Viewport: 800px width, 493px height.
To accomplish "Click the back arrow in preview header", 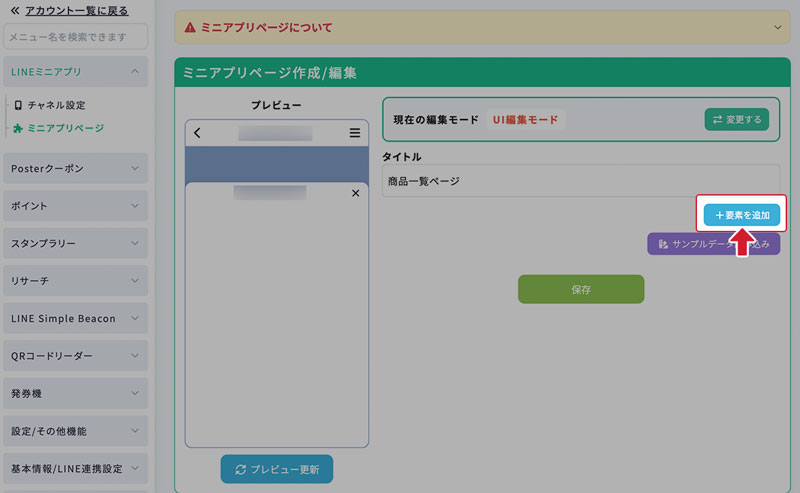I will click(x=198, y=133).
